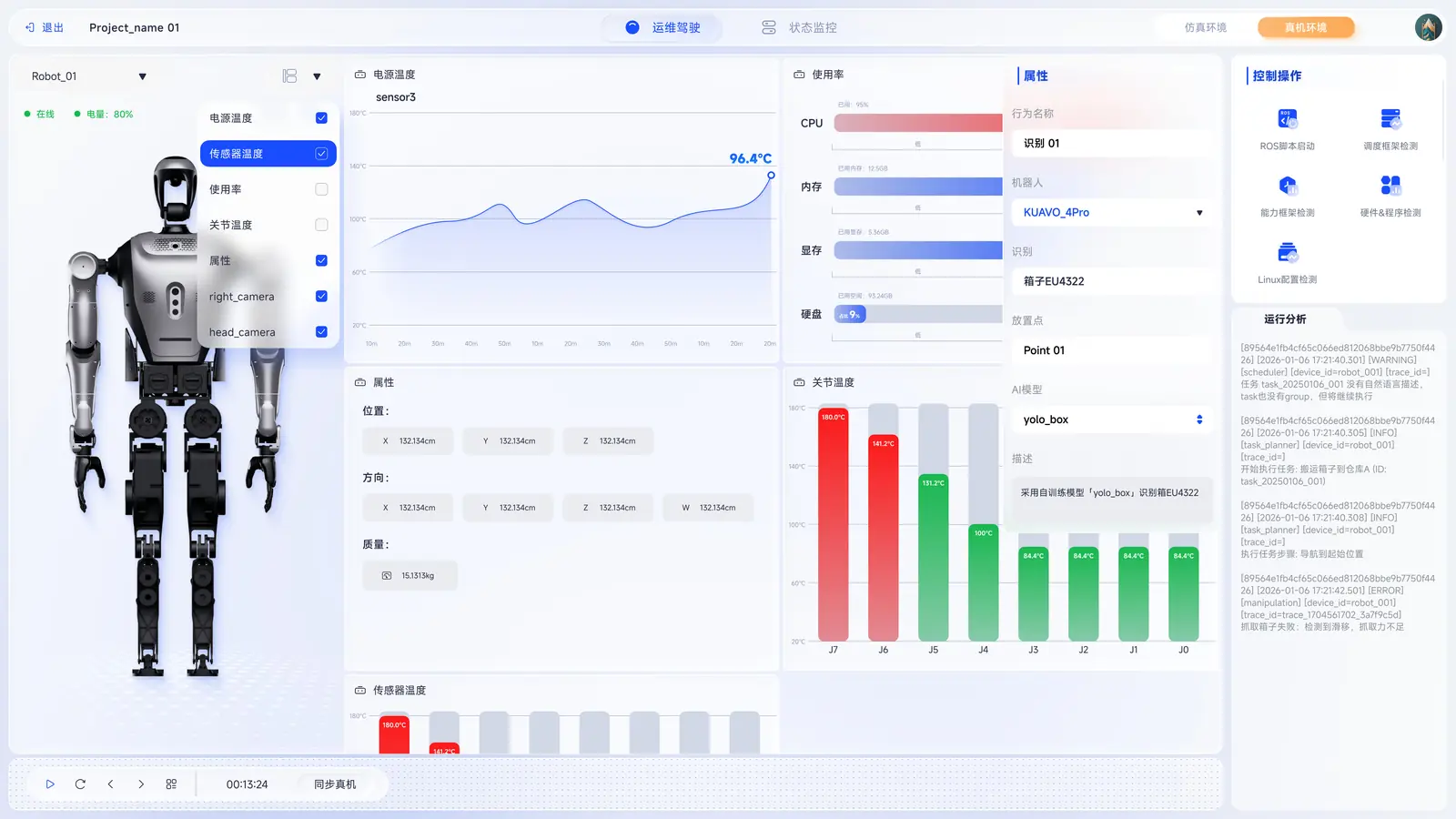
Task: Uncheck the 属性 checkbox in the list
Action: coord(321,260)
